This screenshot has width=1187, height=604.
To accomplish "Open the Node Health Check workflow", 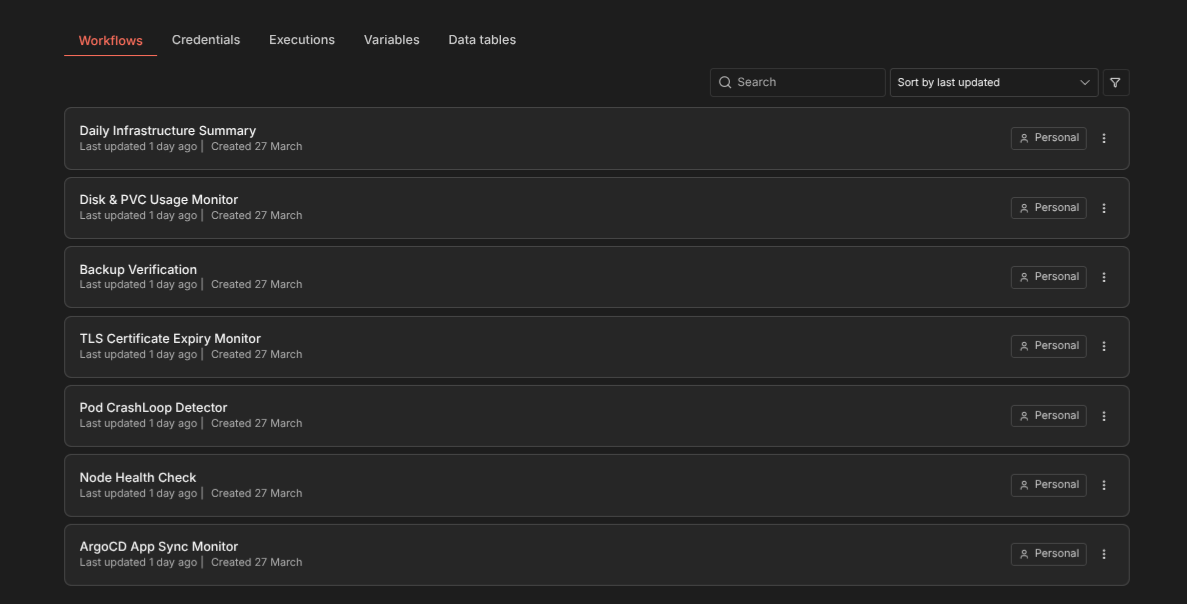I will point(137,477).
